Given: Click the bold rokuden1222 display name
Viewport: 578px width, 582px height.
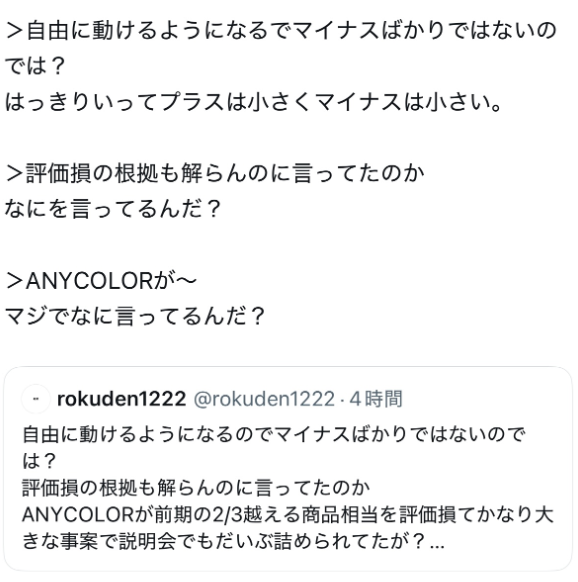Looking at the screenshot, I should coord(121,399).
